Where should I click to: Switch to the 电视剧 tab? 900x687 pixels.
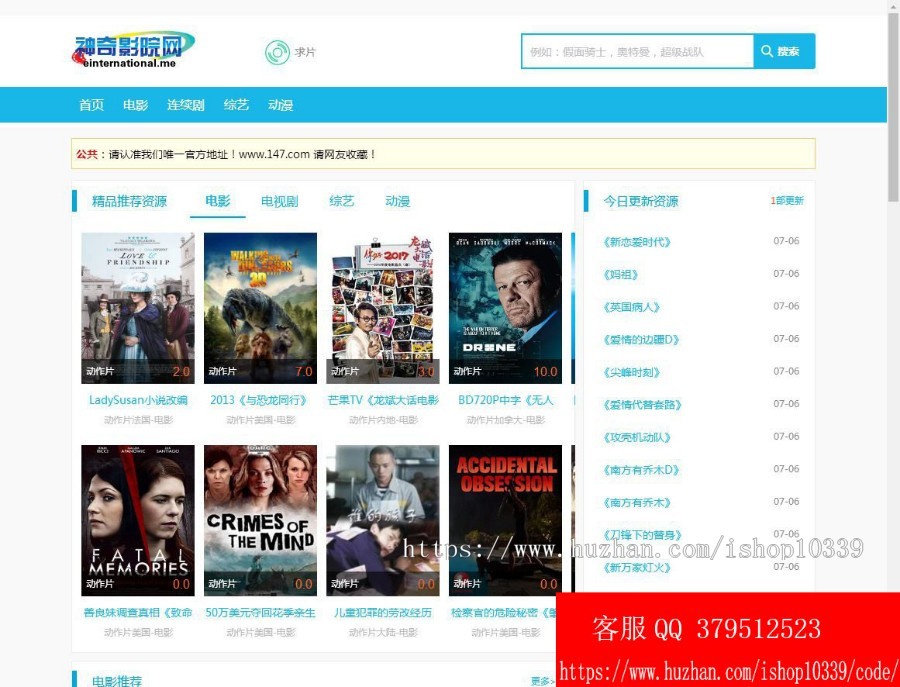[280, 201]
